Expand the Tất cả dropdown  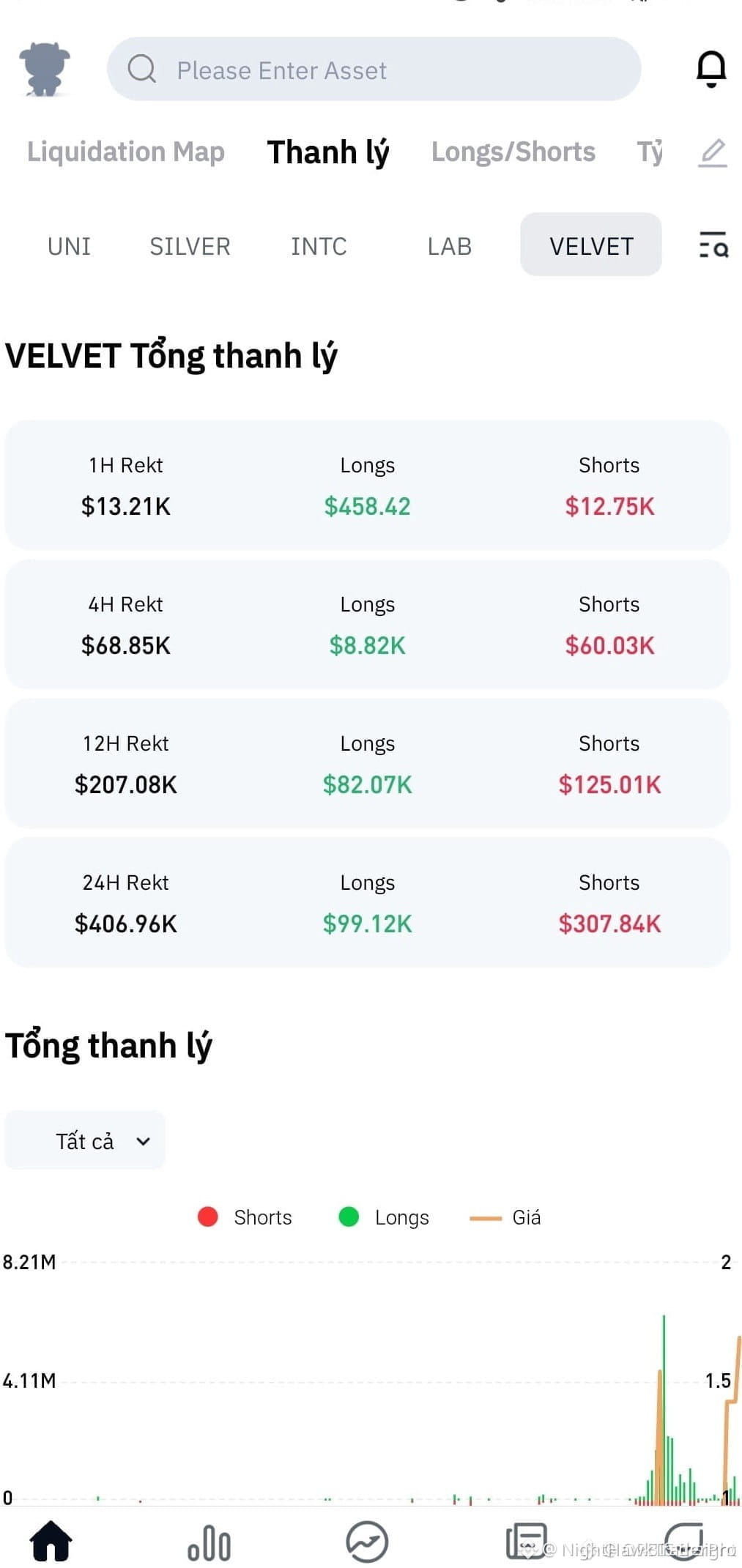click(x=85, y=1140)
